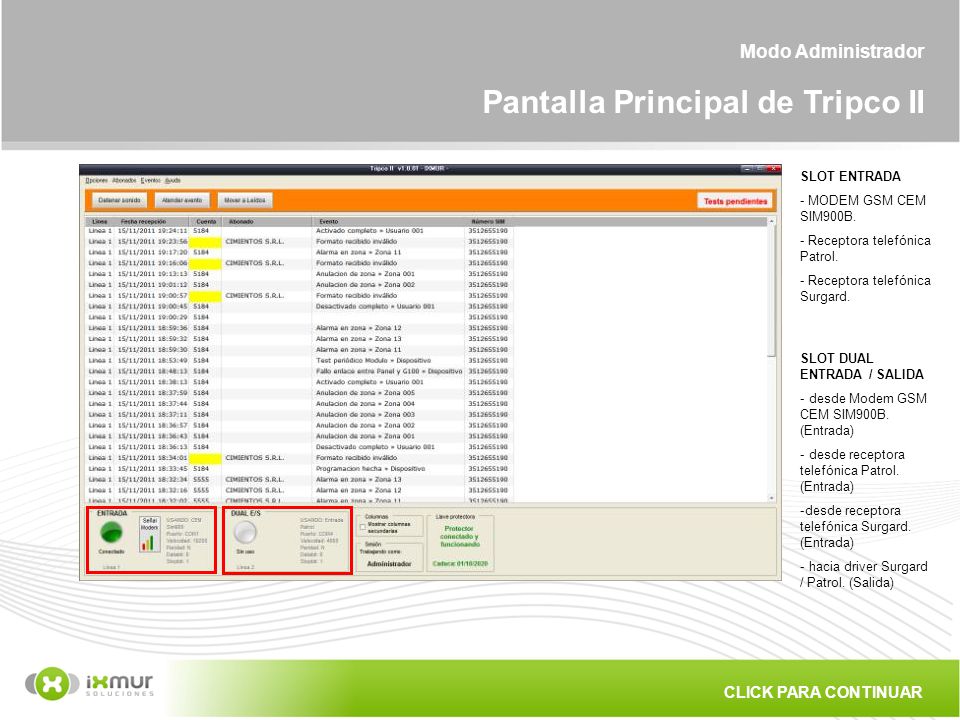Sort by the Linea column header
The height and width of the screenshot is (720, 960).
100,222
